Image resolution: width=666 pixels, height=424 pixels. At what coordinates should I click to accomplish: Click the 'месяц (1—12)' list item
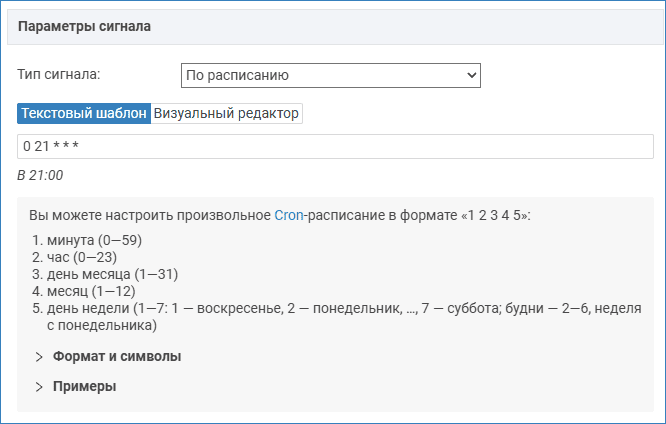91,291
